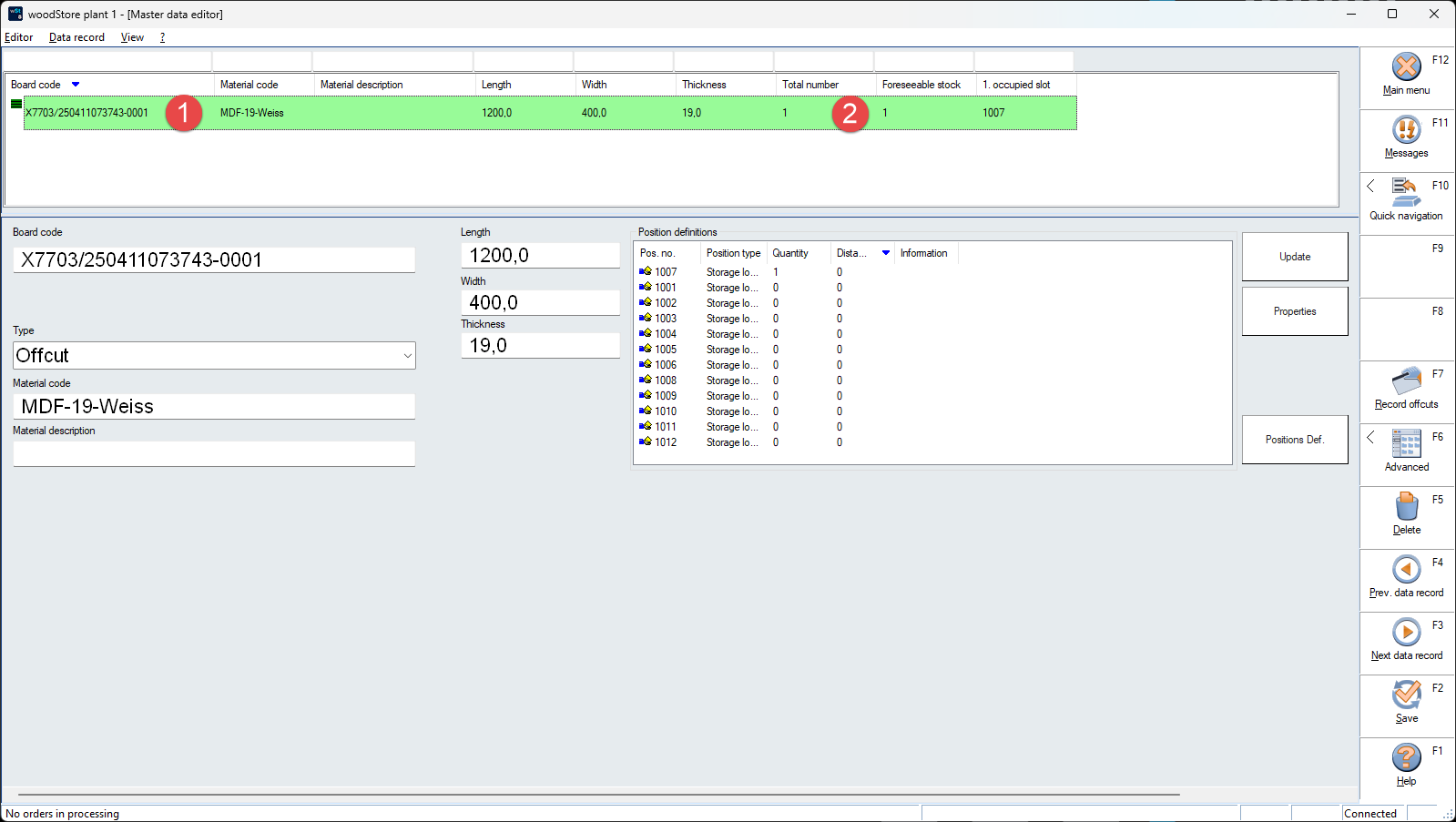Click the storage icon for position 1003
Image resolution: width=1456 pixels, height=822 pixels.
[x=646, y=318]
